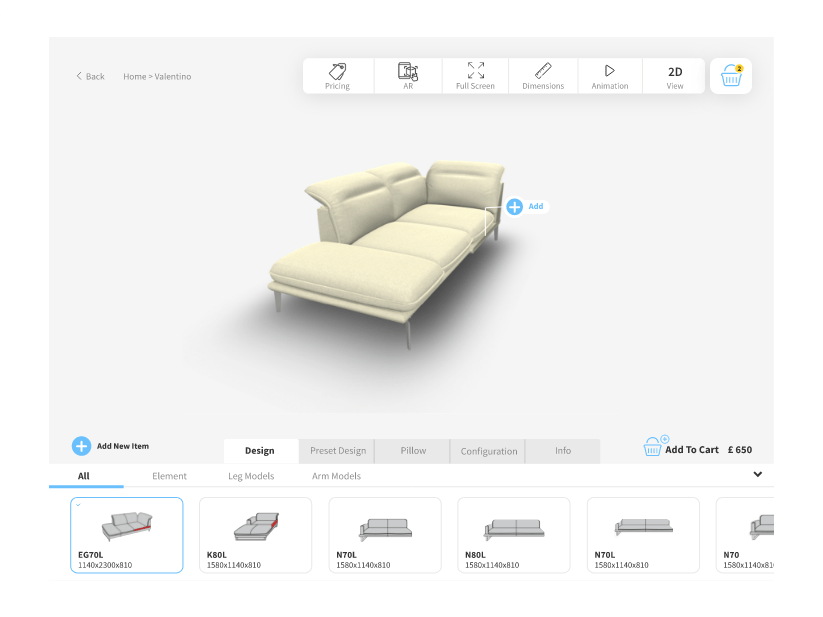
Task: Switch to 2D View
Action: tap(675, 76)
